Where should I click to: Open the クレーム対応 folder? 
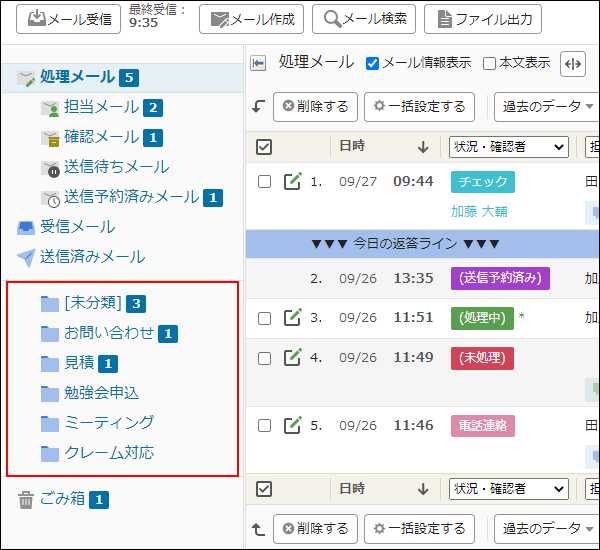(x=109, y=453)
